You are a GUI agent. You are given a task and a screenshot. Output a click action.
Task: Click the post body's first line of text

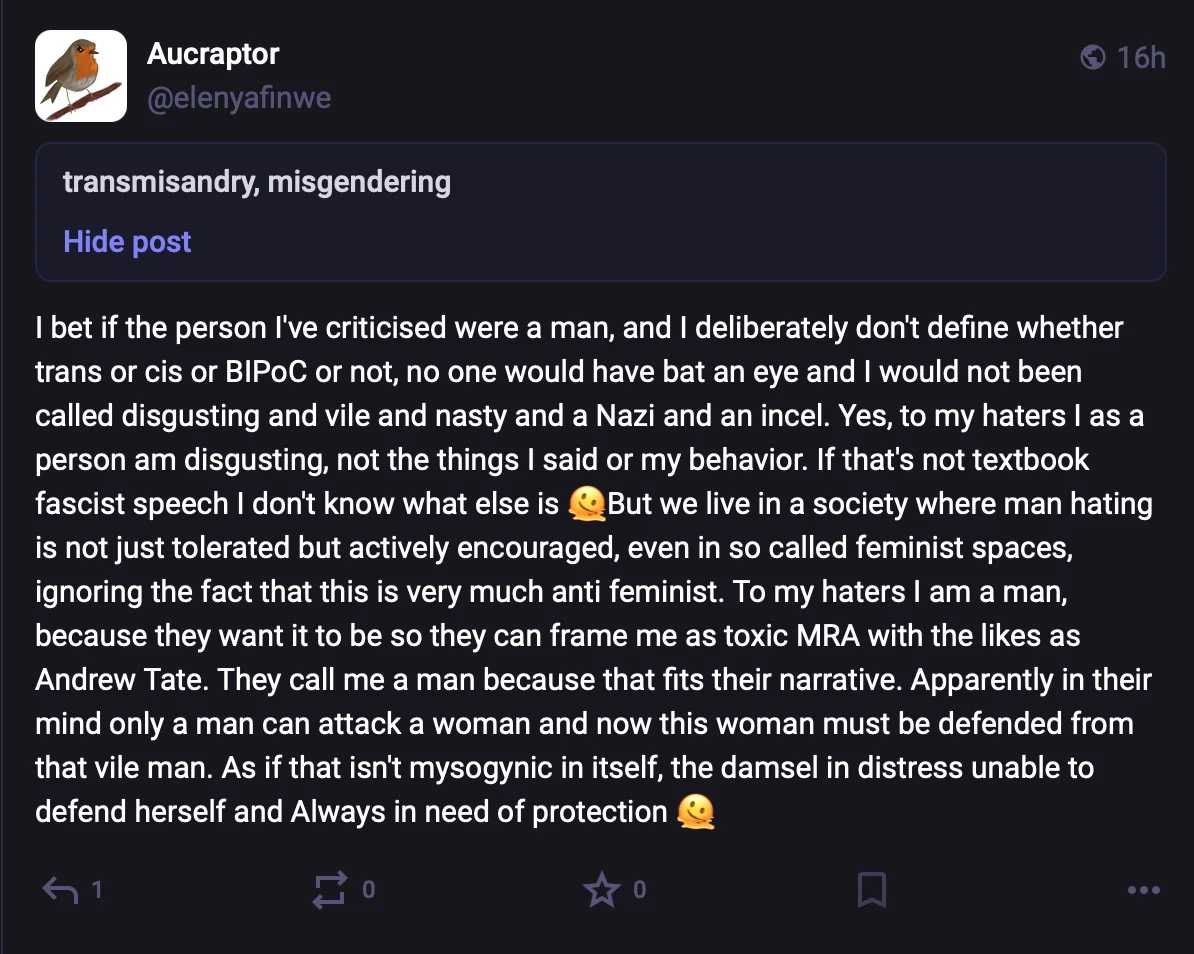(579, 328)
